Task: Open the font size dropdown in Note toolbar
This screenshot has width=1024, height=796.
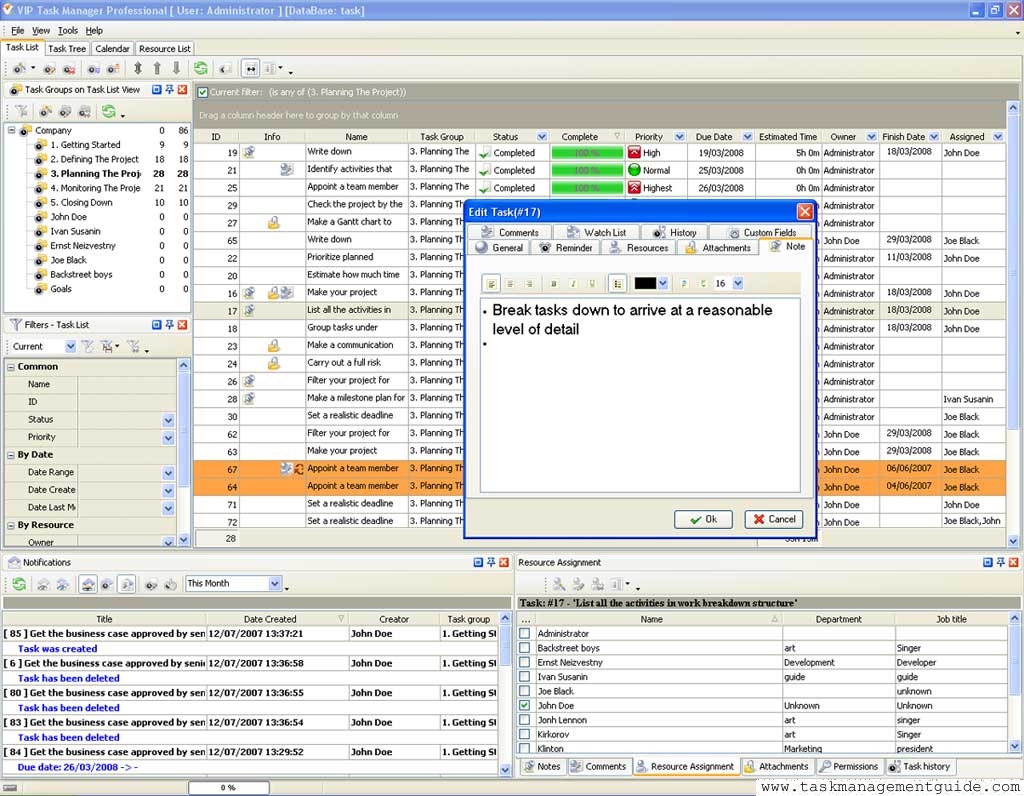Action: tap(737, 283)
